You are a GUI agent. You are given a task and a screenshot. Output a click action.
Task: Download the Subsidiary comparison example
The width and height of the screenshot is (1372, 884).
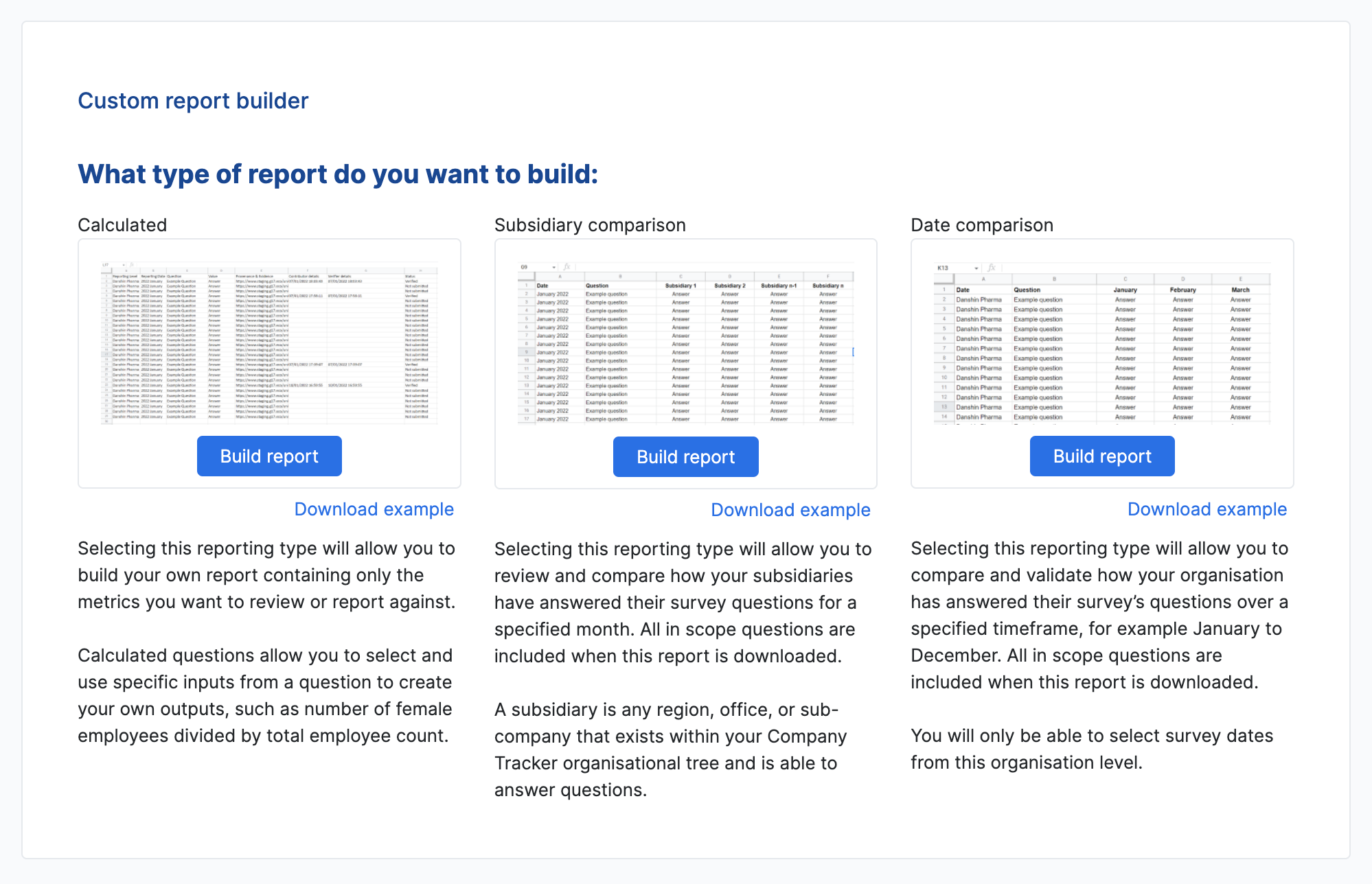click(790, 510)
